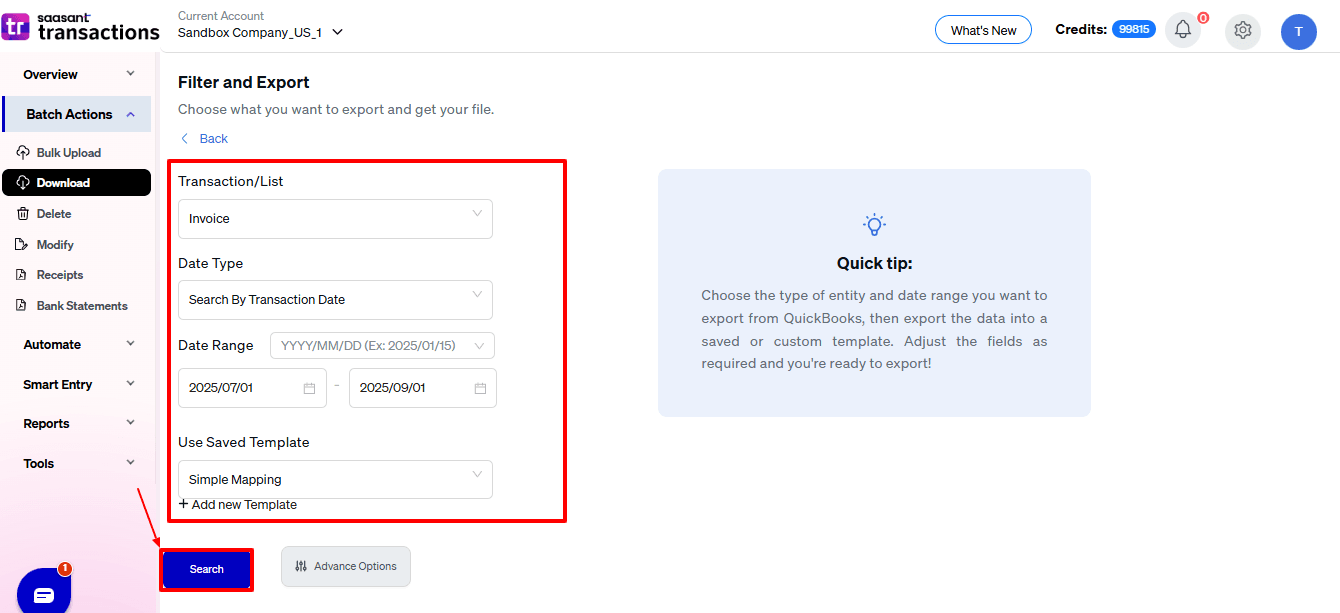Select Delete from Batch Actions menu
The width and height of the screenshot is (1340, 613).
tap(53, 214)
